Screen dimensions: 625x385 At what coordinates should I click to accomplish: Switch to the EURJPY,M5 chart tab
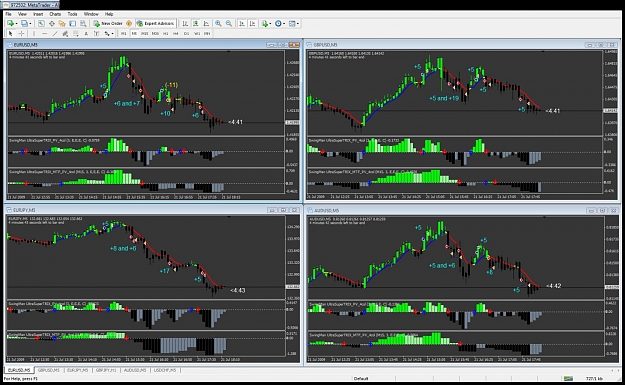pyautogui.click(x=77, y=370)
